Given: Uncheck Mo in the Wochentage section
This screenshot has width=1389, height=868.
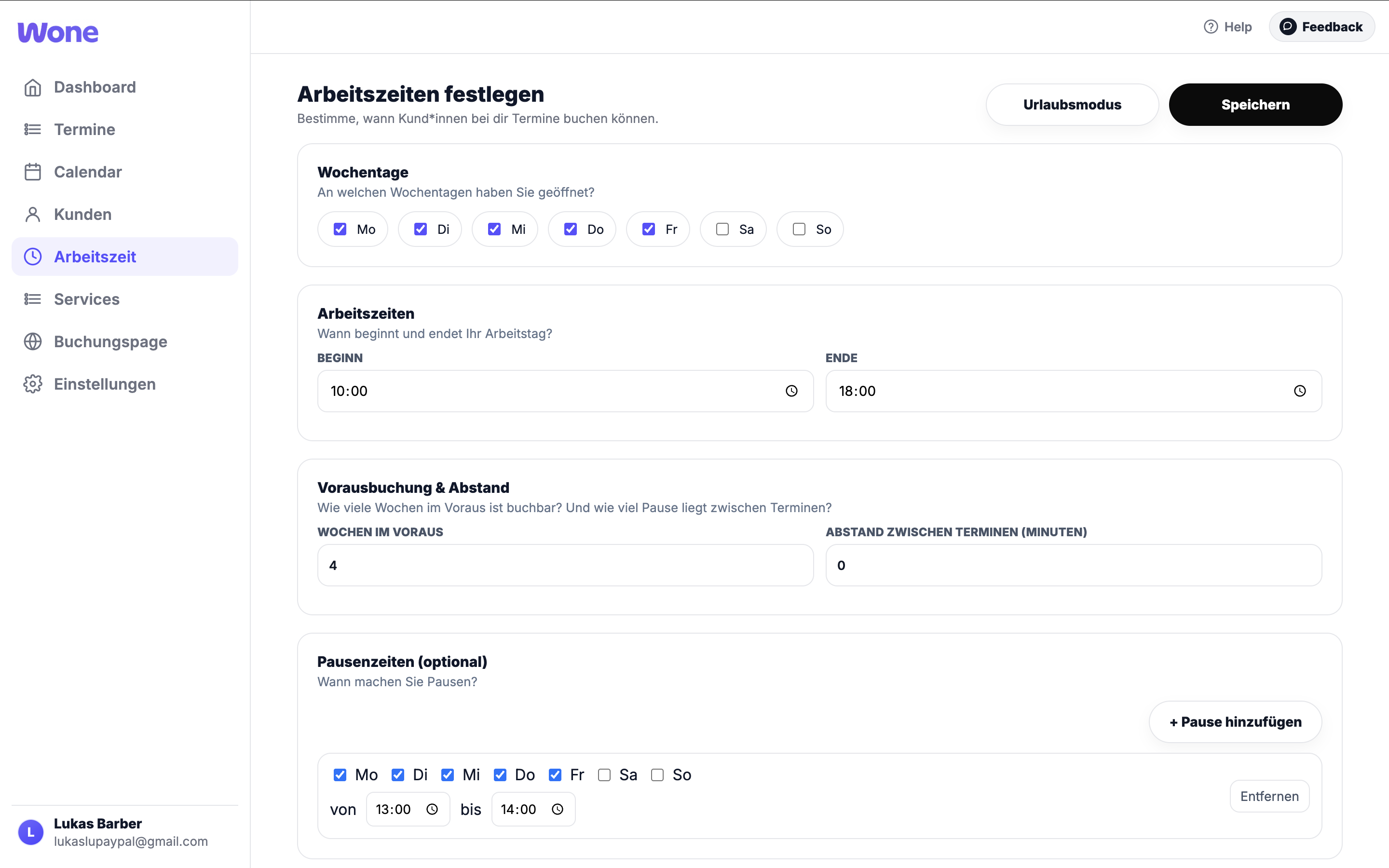Looking at the screenshot, I should (340, 229).
